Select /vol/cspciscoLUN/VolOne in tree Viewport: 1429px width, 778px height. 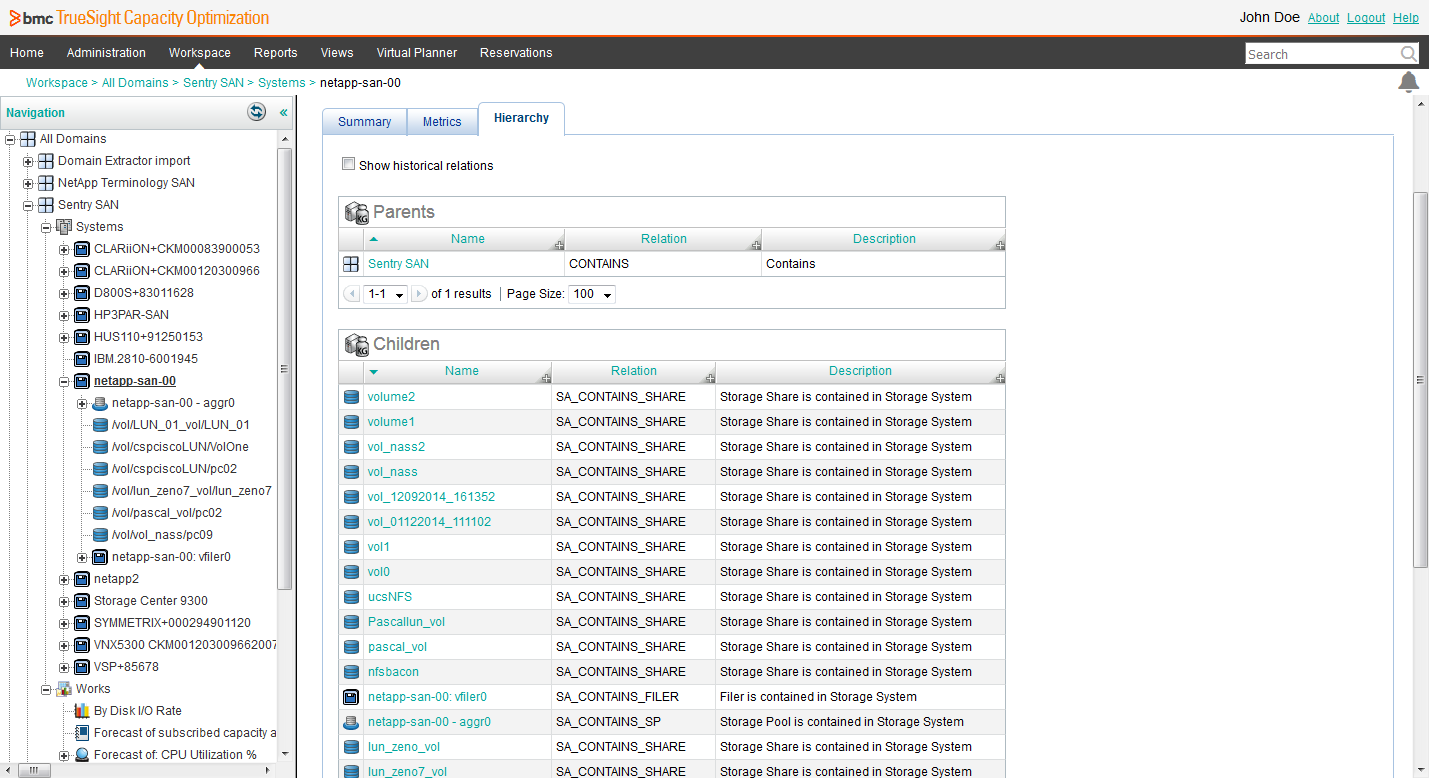click(x=180, y=447)
